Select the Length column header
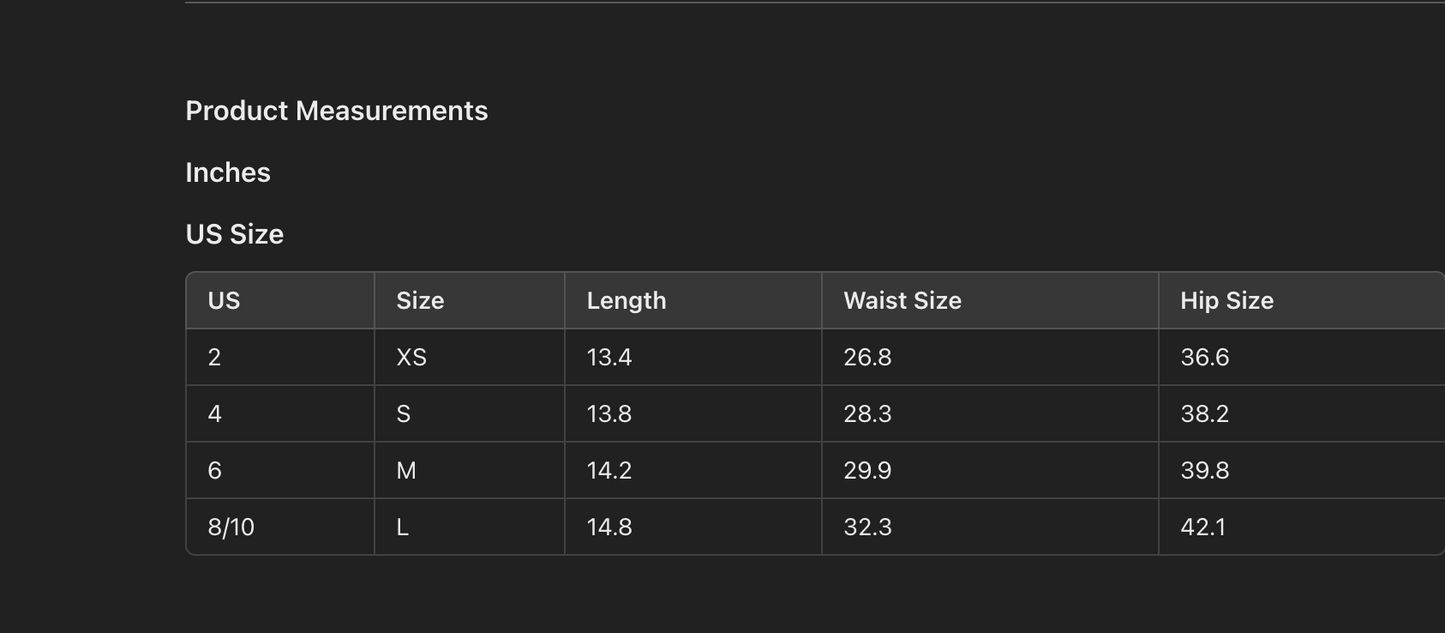1445x633 pixels. click(626, 301)
